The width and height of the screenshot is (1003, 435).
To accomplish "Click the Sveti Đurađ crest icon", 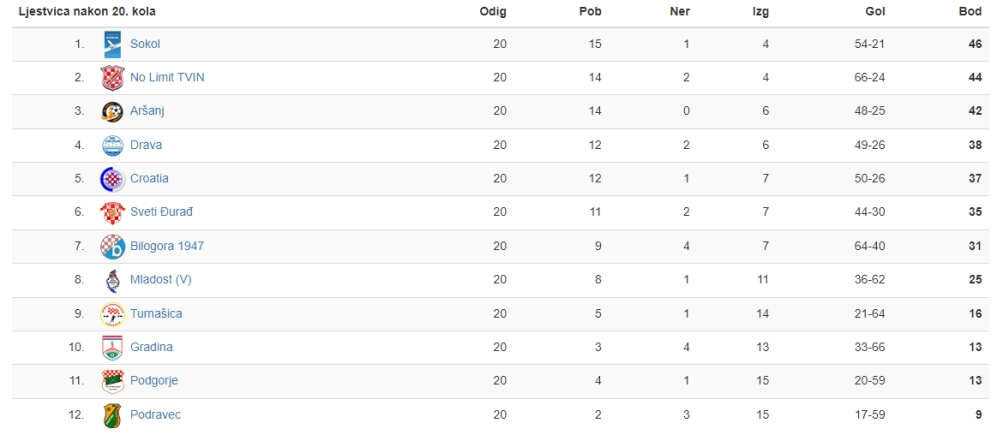I will point(113,212).
